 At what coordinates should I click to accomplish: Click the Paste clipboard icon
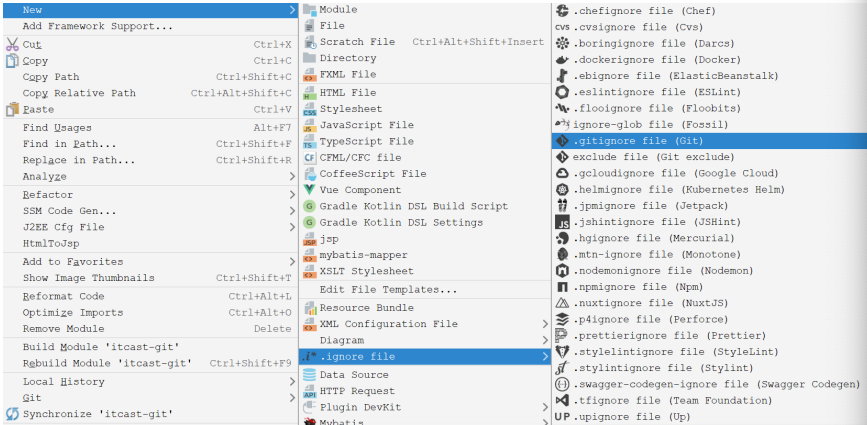[x=12, y=109]
